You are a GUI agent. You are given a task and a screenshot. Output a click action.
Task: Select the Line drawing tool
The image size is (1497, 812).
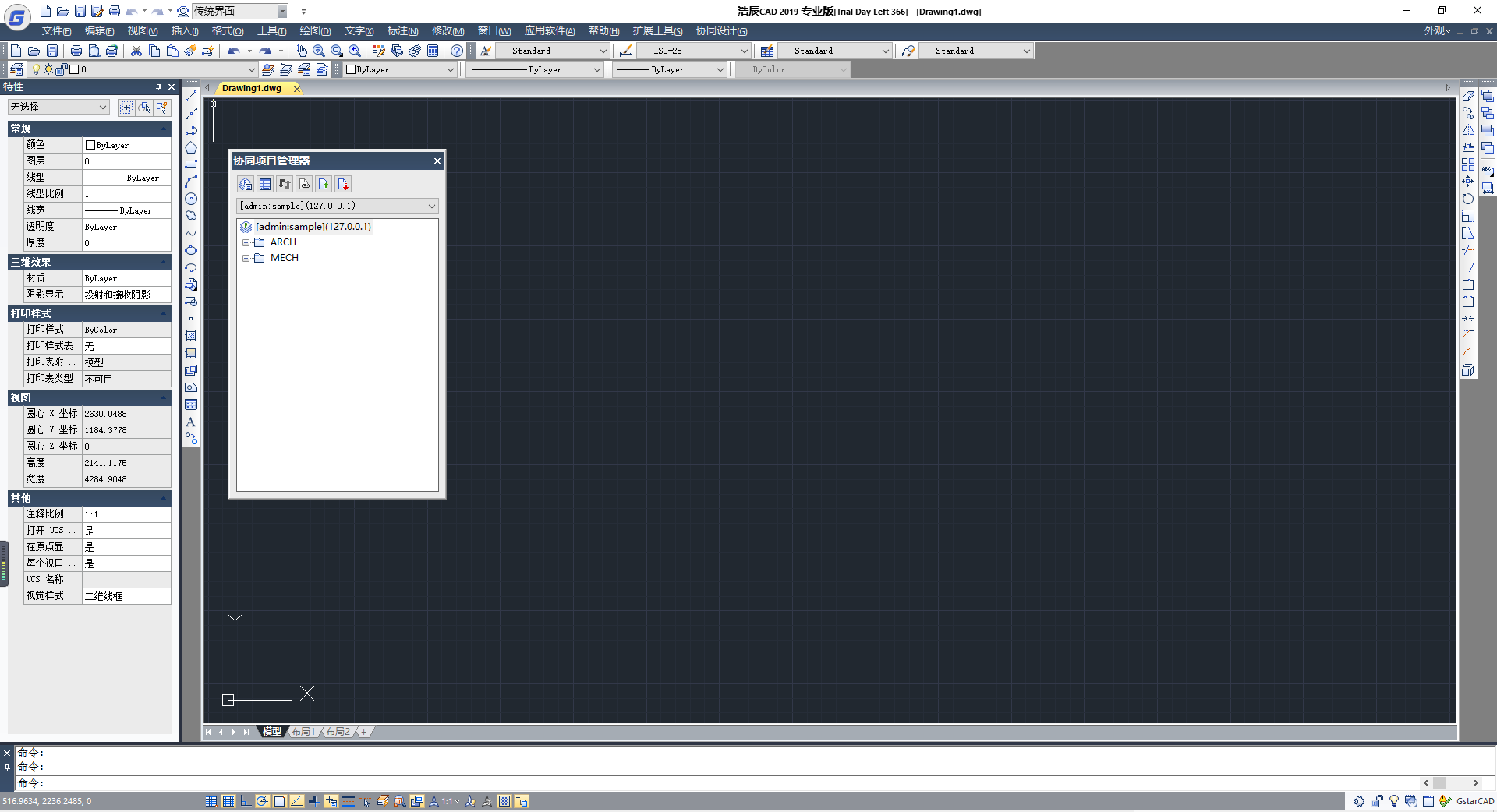point(191,96)
